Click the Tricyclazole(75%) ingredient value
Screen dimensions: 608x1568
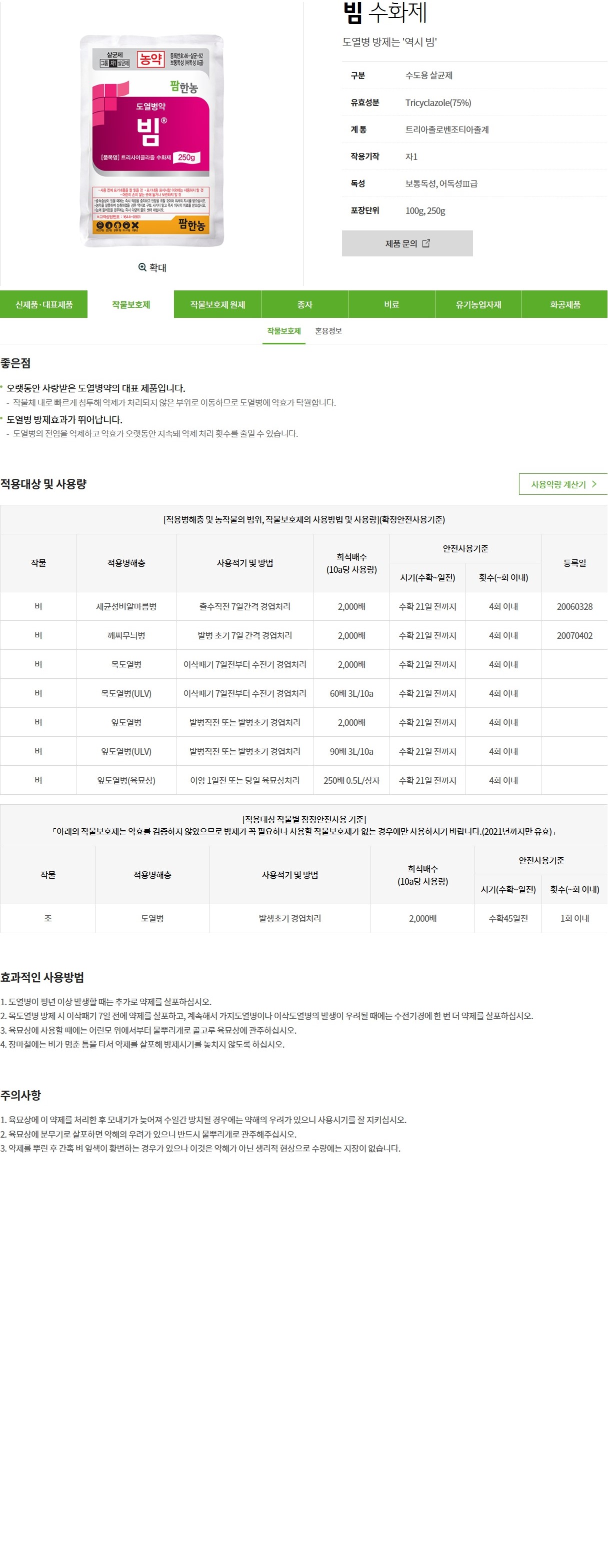click(438, 103)
